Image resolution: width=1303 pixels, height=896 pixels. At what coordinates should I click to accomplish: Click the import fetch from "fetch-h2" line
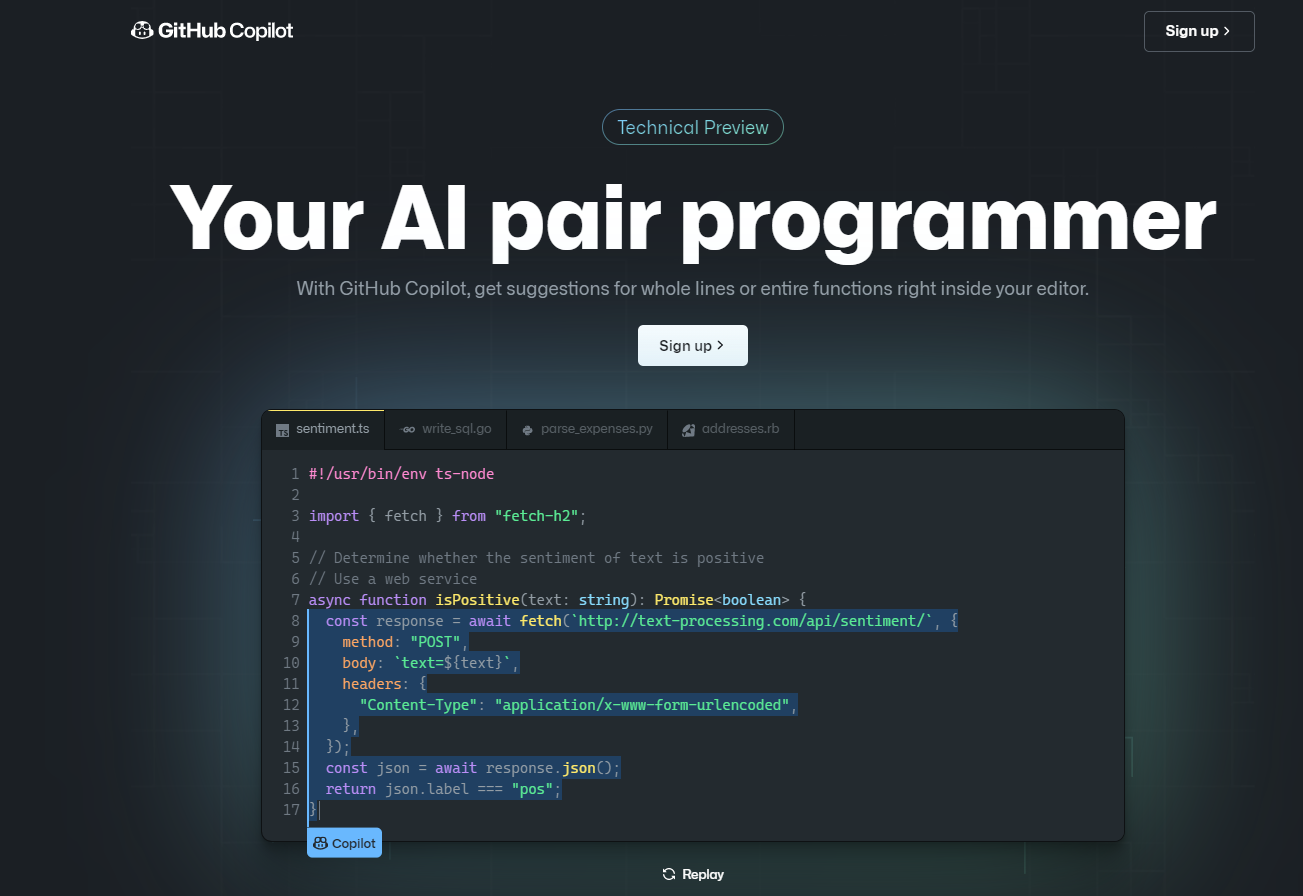[x=447, y=516]
